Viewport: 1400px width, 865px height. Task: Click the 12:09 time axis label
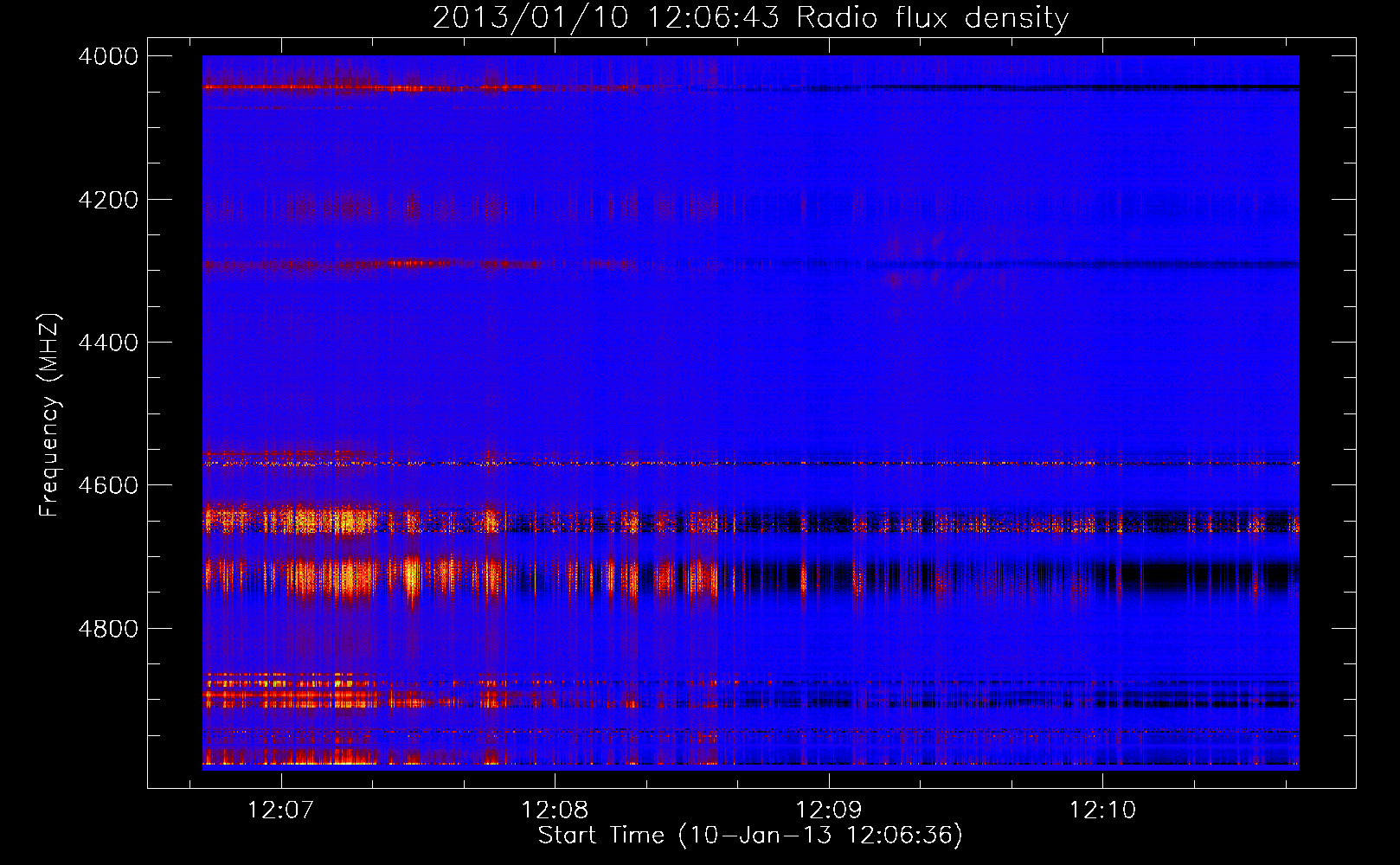coord(829,811)
